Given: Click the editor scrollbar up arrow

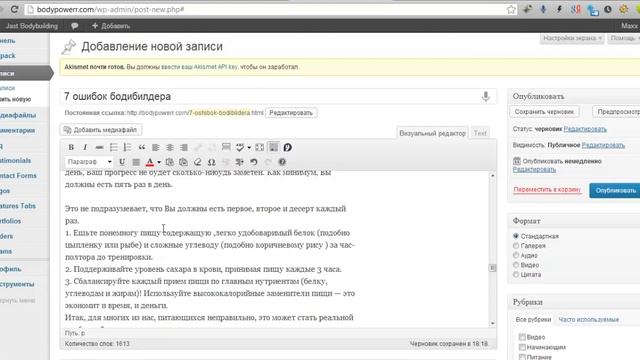Looking at the screenshot, I should click(493, 175).
